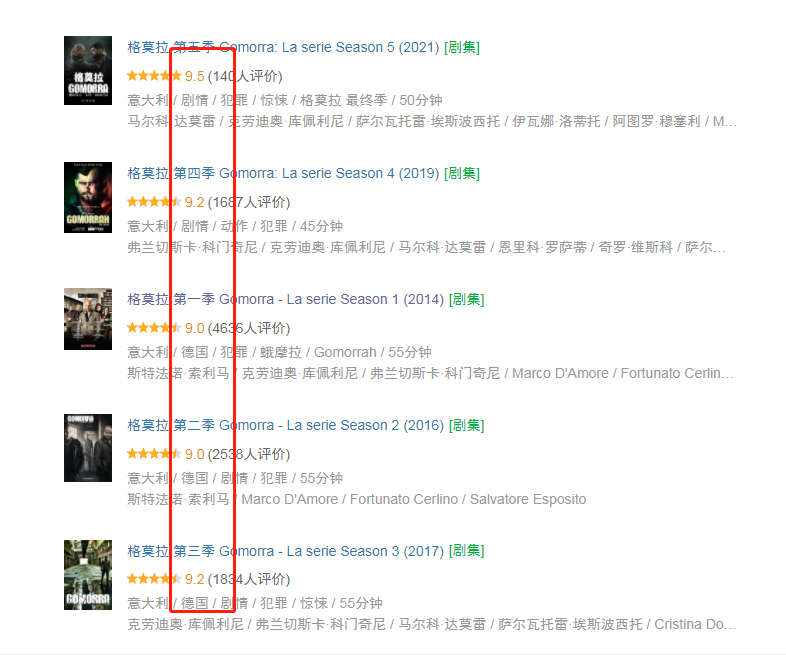Click the Season 4 reviews count text
This screenshot has height=655, width=786.
coord(249,202)
